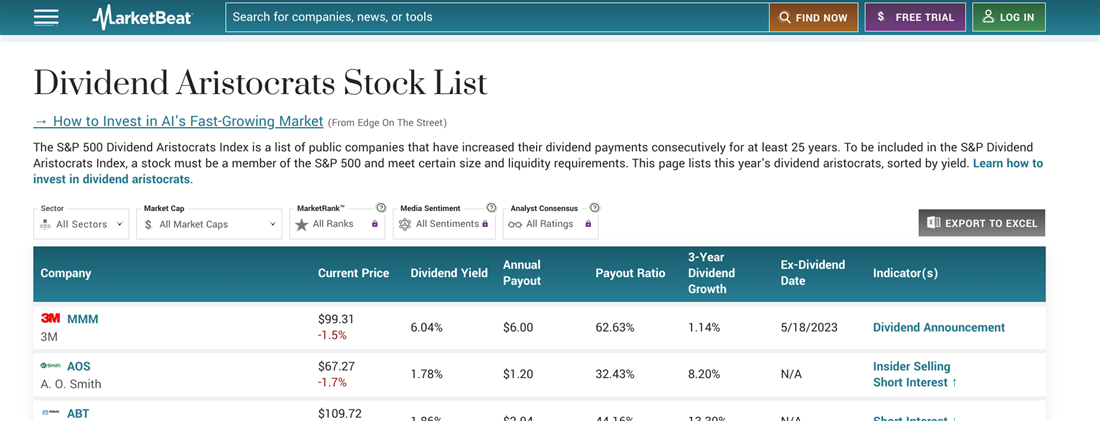
Task: Click the Find Now search button
Action: pos(813,17)
